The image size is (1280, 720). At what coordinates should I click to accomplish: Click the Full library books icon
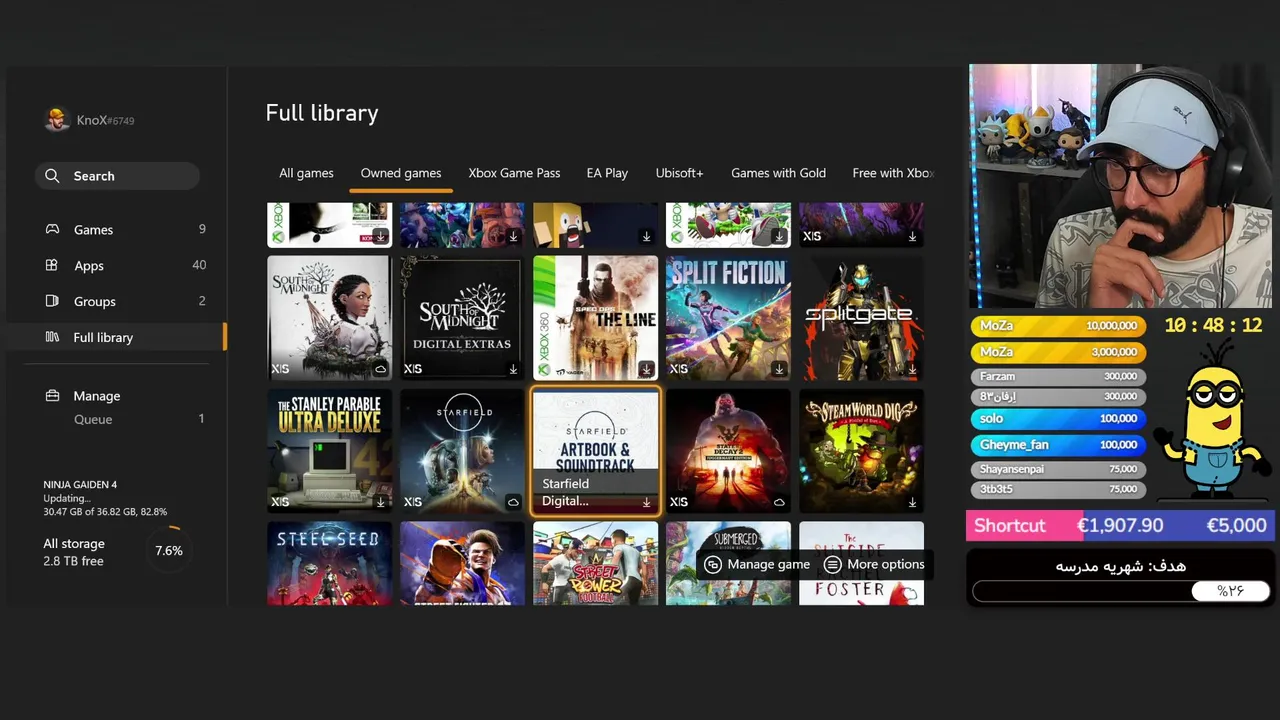(x=52, y=337)
